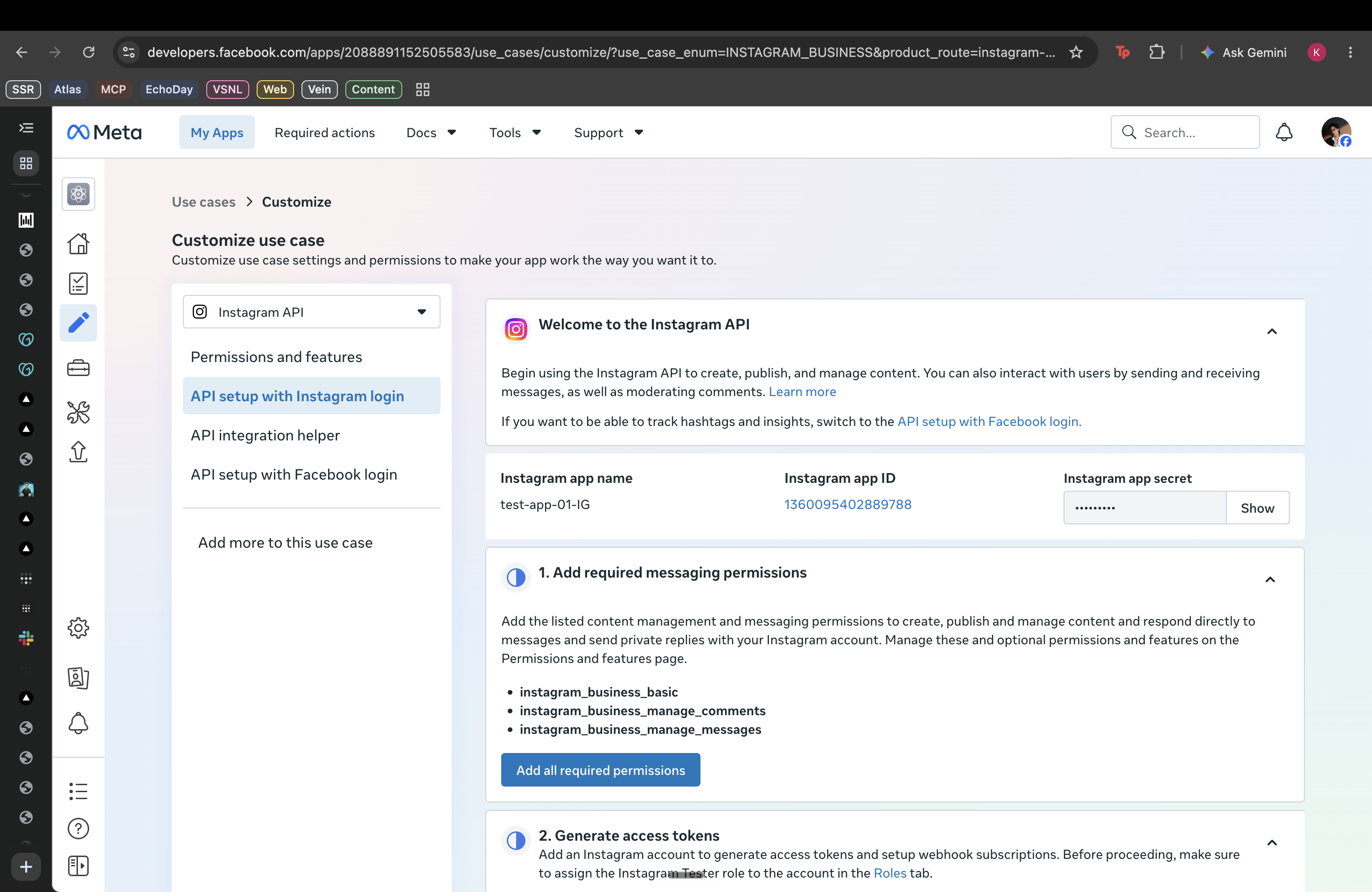This screenshot has height=892, width=1372.
Task: Expand the Docs menu
Action: click(x=431, y=132)
